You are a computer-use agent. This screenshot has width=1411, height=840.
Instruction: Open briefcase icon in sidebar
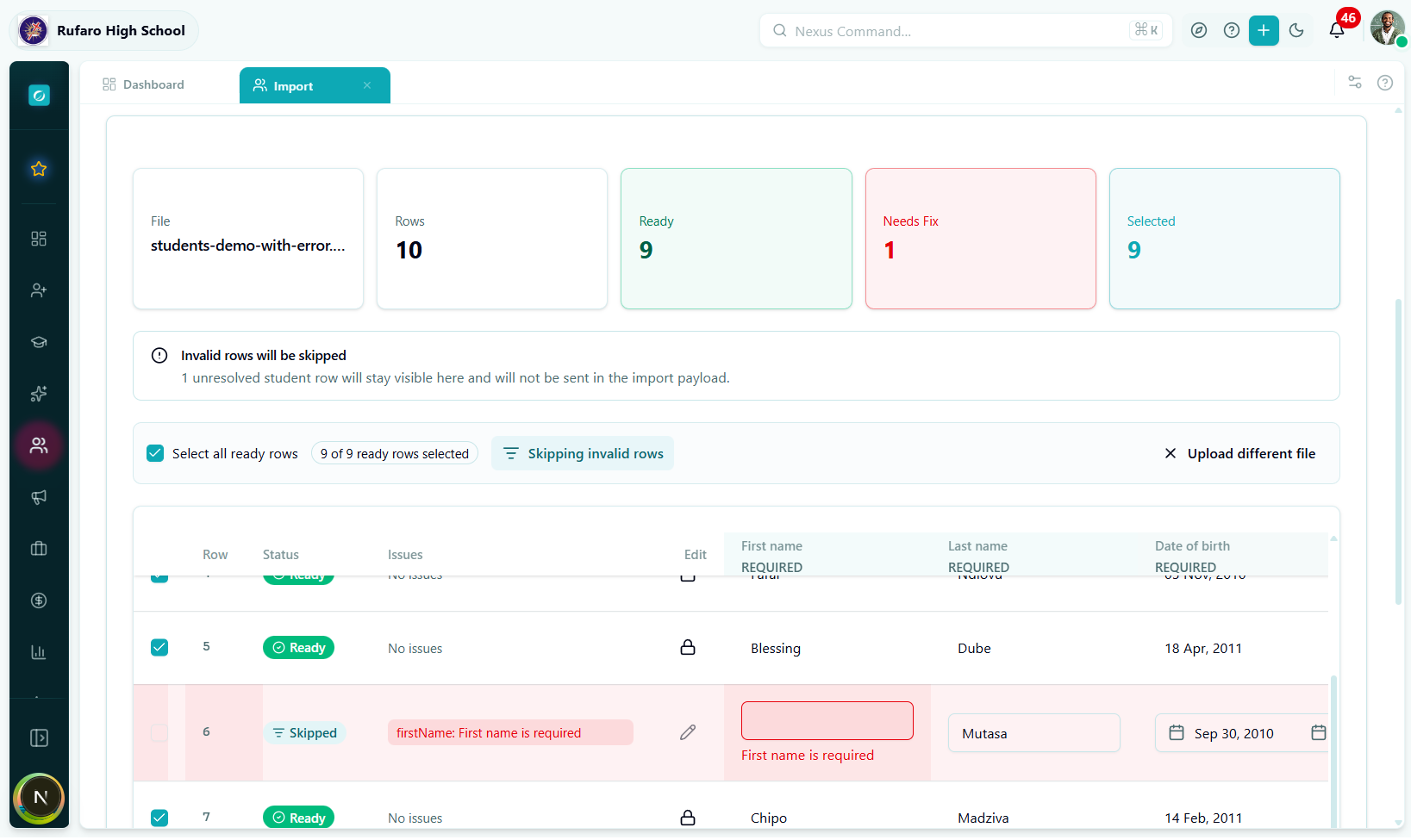coord(39,549)
